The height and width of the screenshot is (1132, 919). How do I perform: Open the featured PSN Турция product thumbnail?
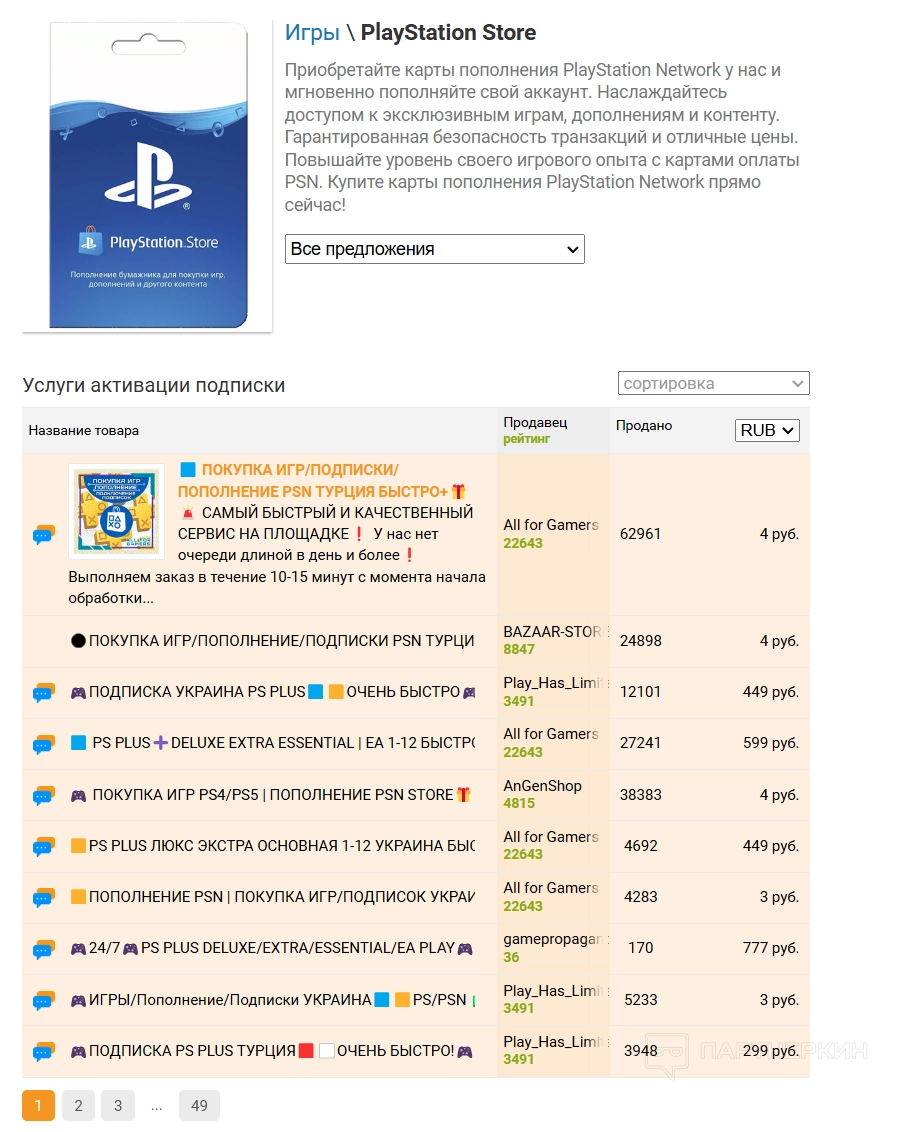point(116,511)
